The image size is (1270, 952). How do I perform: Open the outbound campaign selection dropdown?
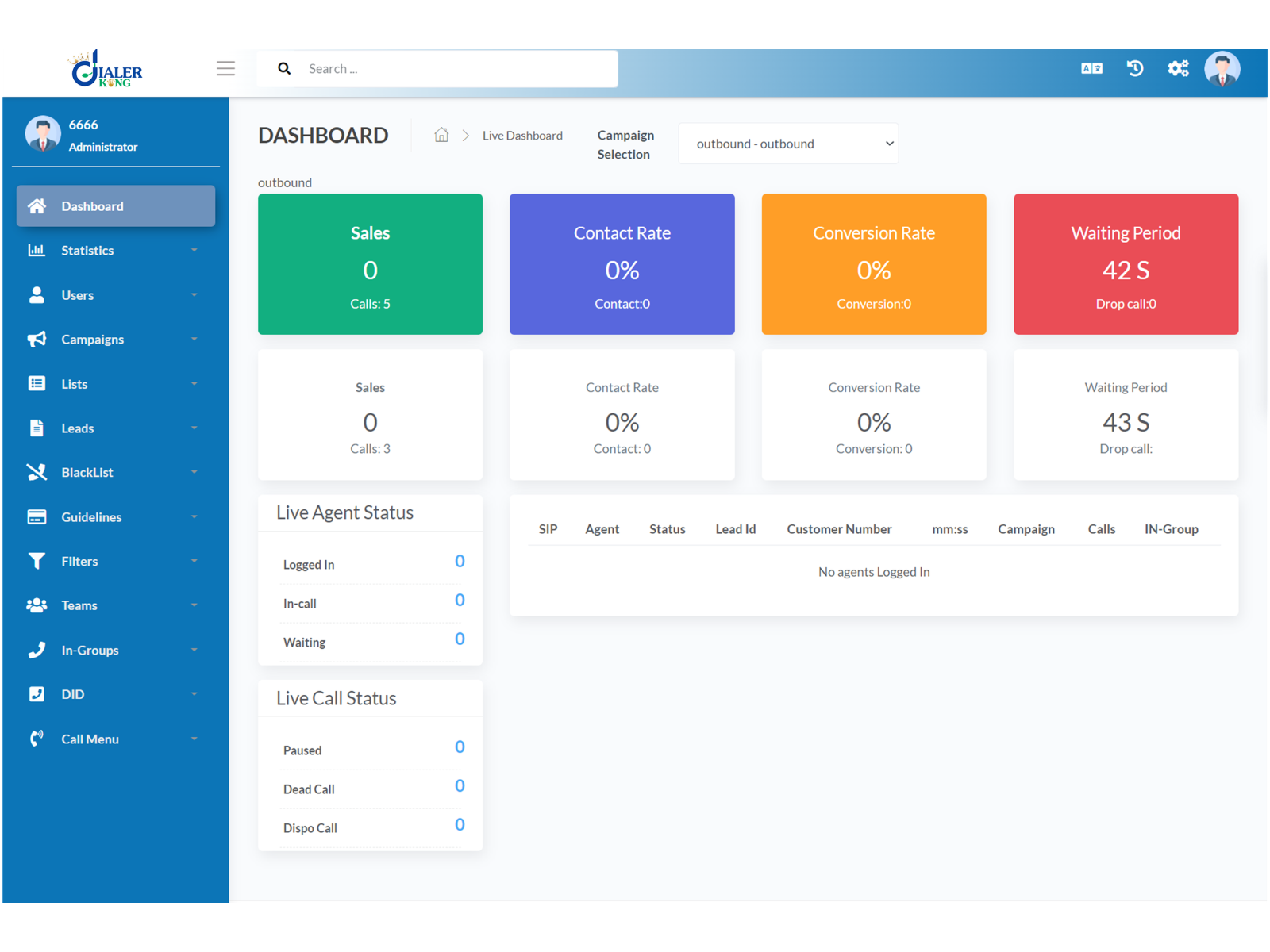[x=788, y=143]
